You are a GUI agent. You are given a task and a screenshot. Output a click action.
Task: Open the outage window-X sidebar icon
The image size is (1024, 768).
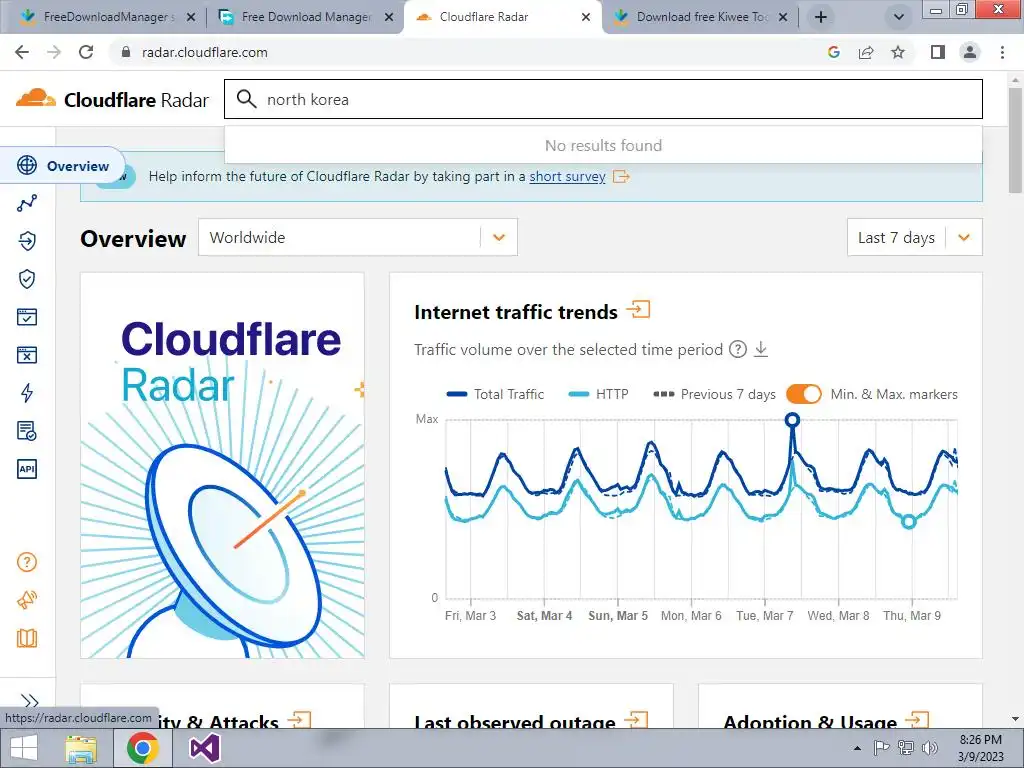click(27, 355)
